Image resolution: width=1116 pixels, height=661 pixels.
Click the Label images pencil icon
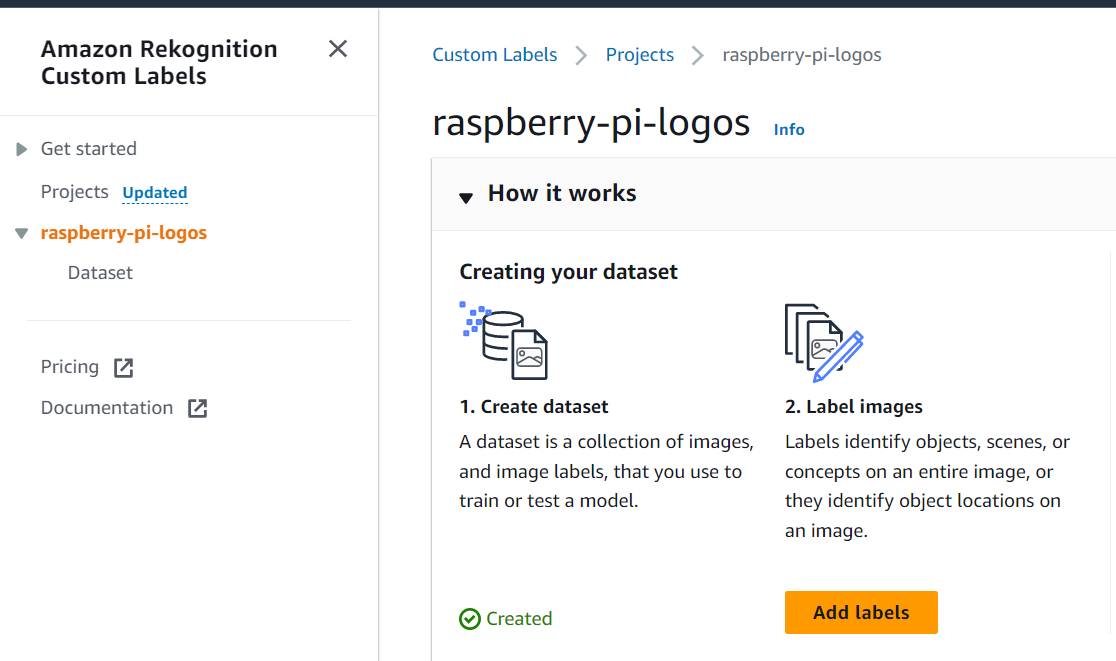(x=824, y=343)
